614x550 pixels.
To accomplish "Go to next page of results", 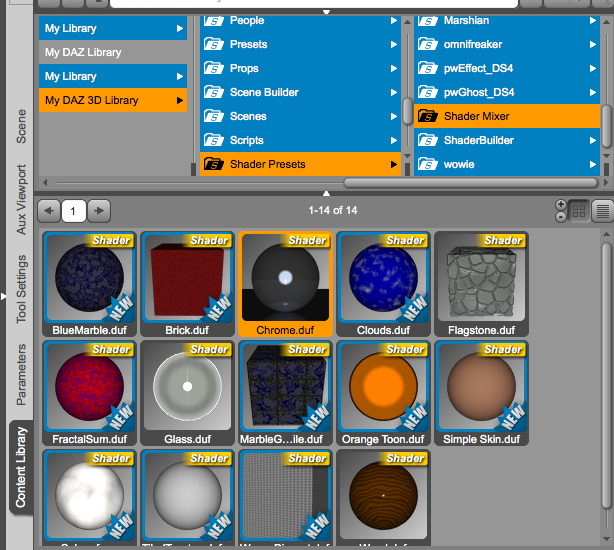I will point(99,211).
